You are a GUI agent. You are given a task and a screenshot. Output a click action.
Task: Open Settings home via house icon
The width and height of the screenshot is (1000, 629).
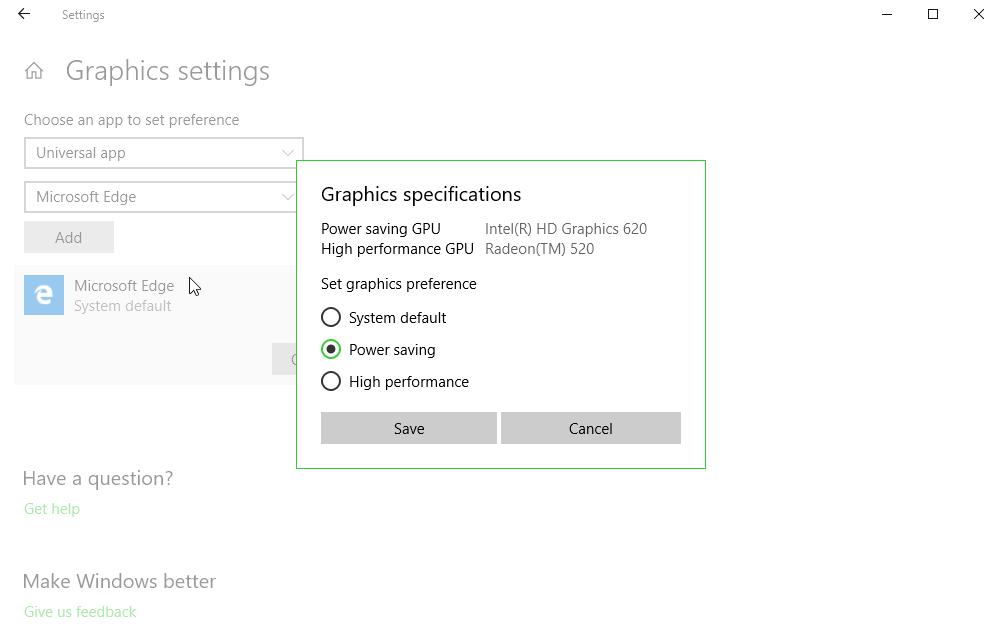pos(34,71)
